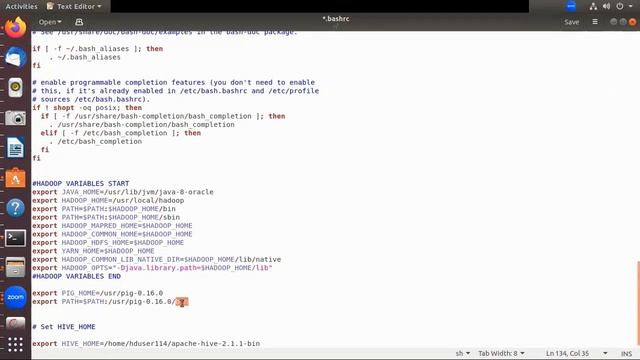Save the .bashrc file
Viewport: 640px width, 360px height.
[x=571, y=22]
